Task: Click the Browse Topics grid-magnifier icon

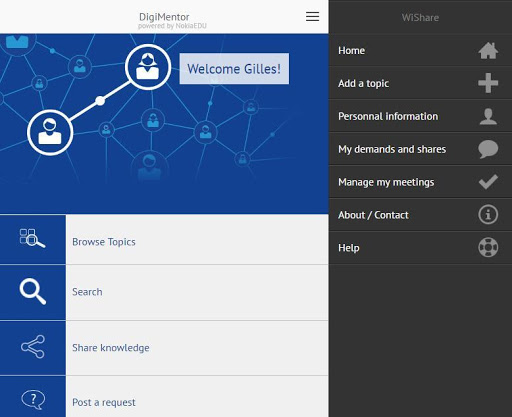Action: (x=32, y=238)
